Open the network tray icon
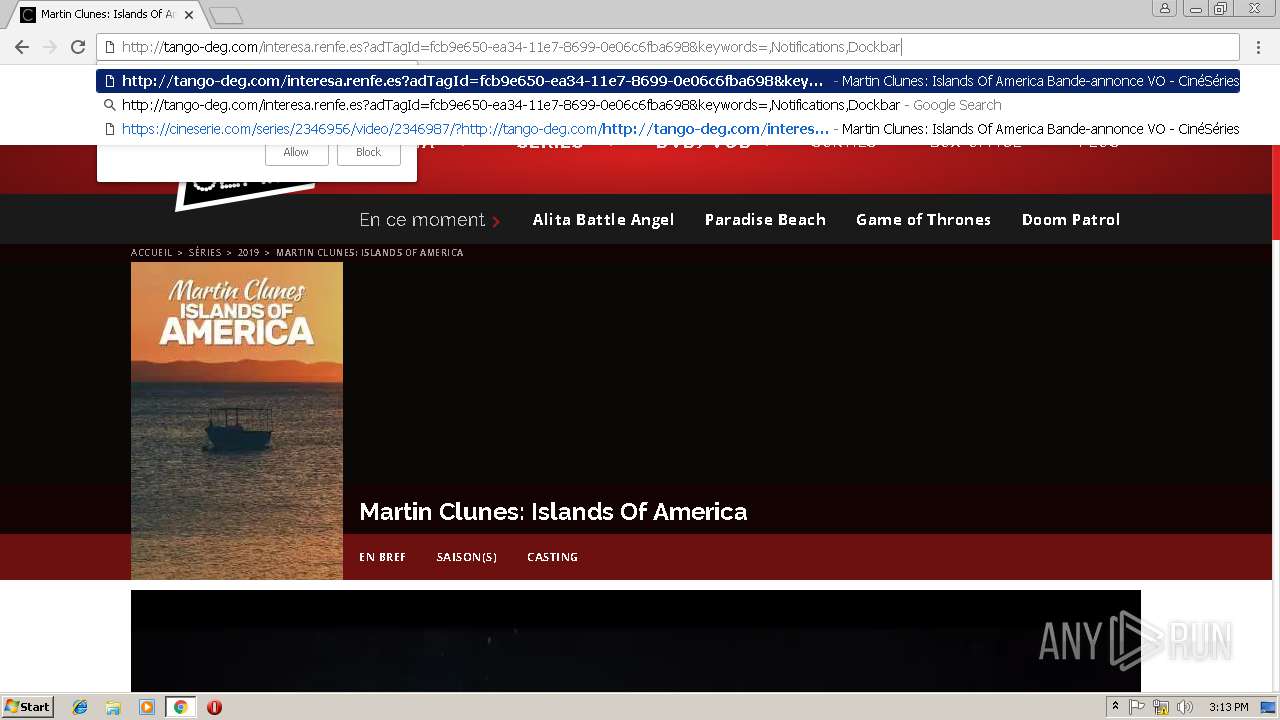 click(1161, 707)
